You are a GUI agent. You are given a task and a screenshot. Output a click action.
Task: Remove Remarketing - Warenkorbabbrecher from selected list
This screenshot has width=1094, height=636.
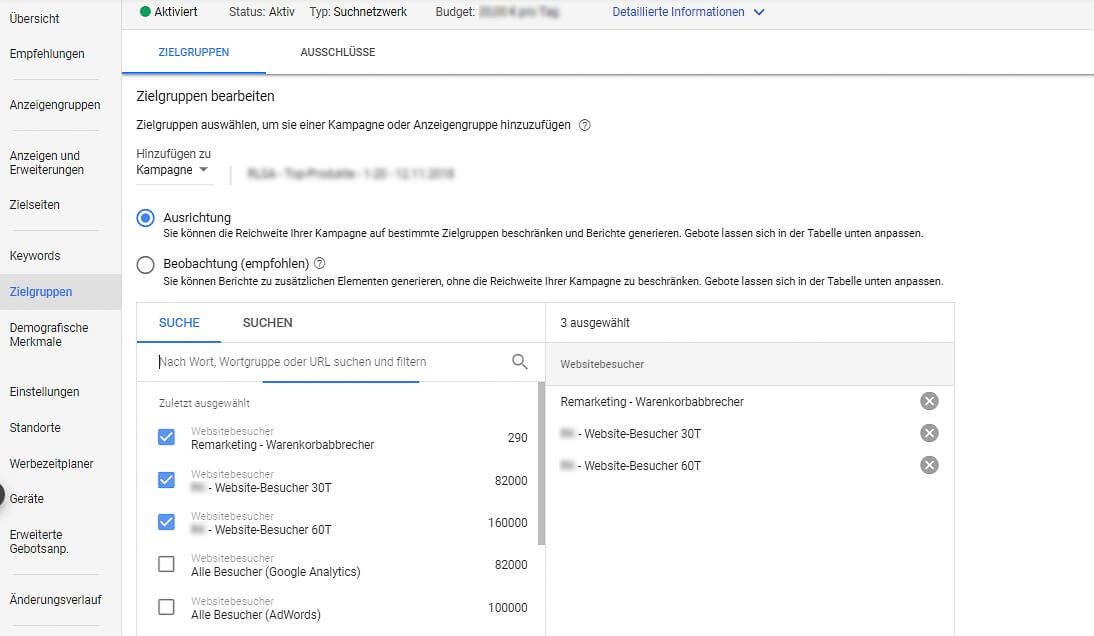coord(929,401)
